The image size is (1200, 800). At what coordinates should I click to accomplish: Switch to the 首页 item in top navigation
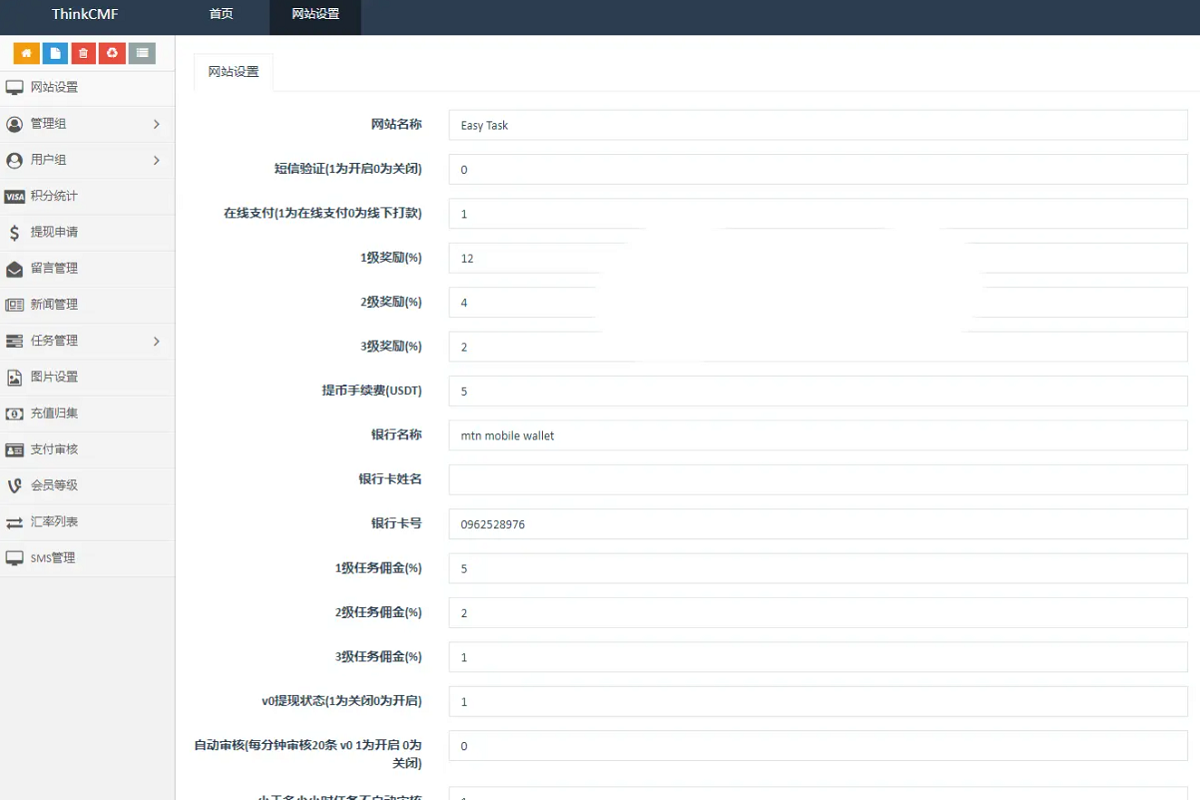click(220, 15)
